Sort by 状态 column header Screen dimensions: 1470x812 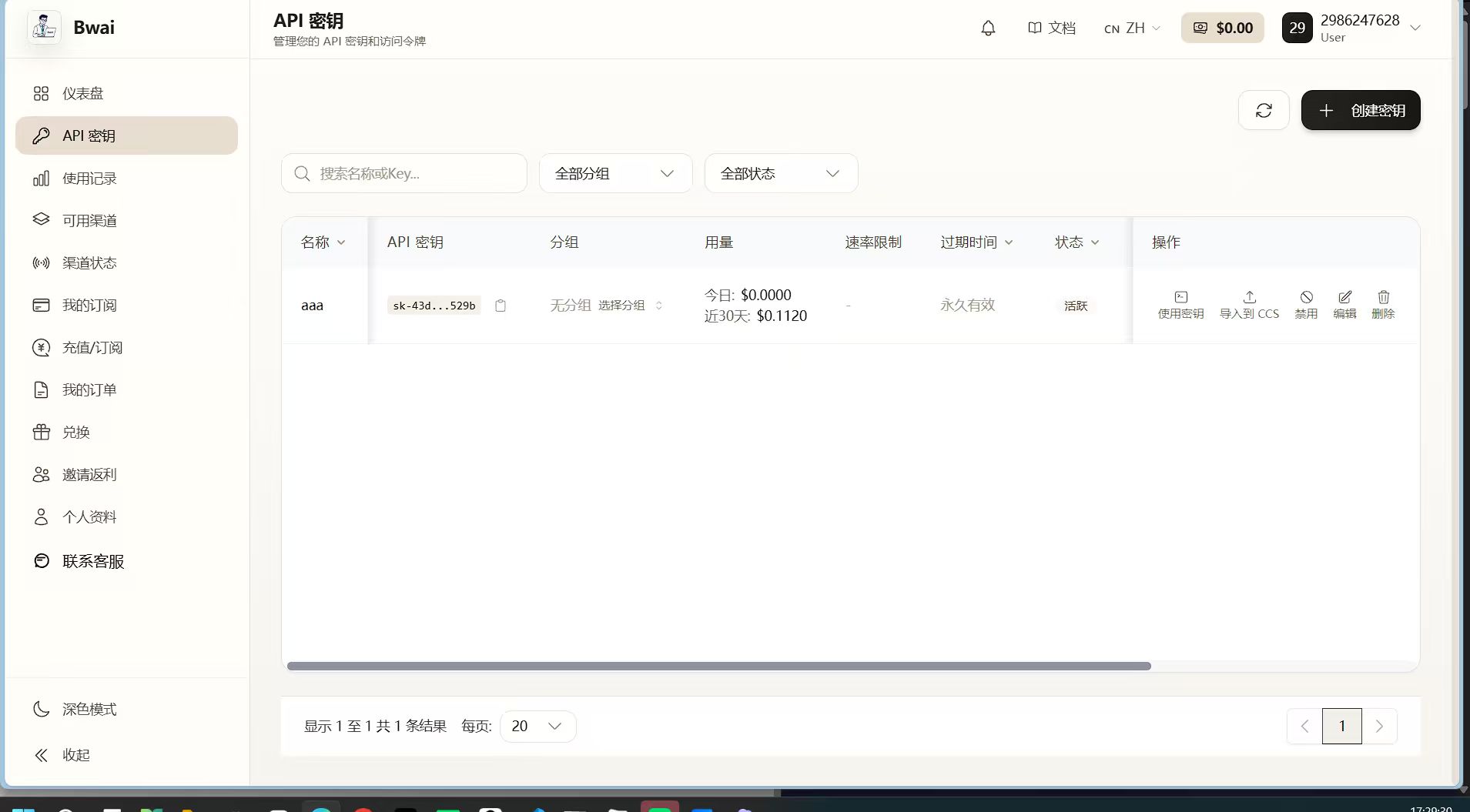(x=1077, y=242)
